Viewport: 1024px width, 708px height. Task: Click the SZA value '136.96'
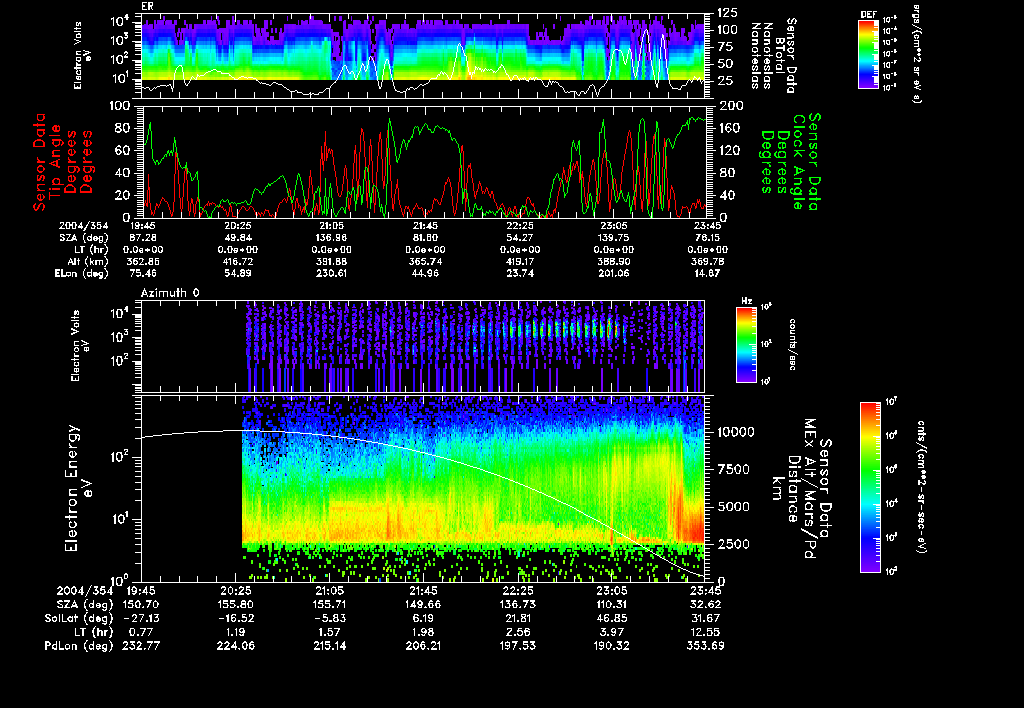coord(330,238)
